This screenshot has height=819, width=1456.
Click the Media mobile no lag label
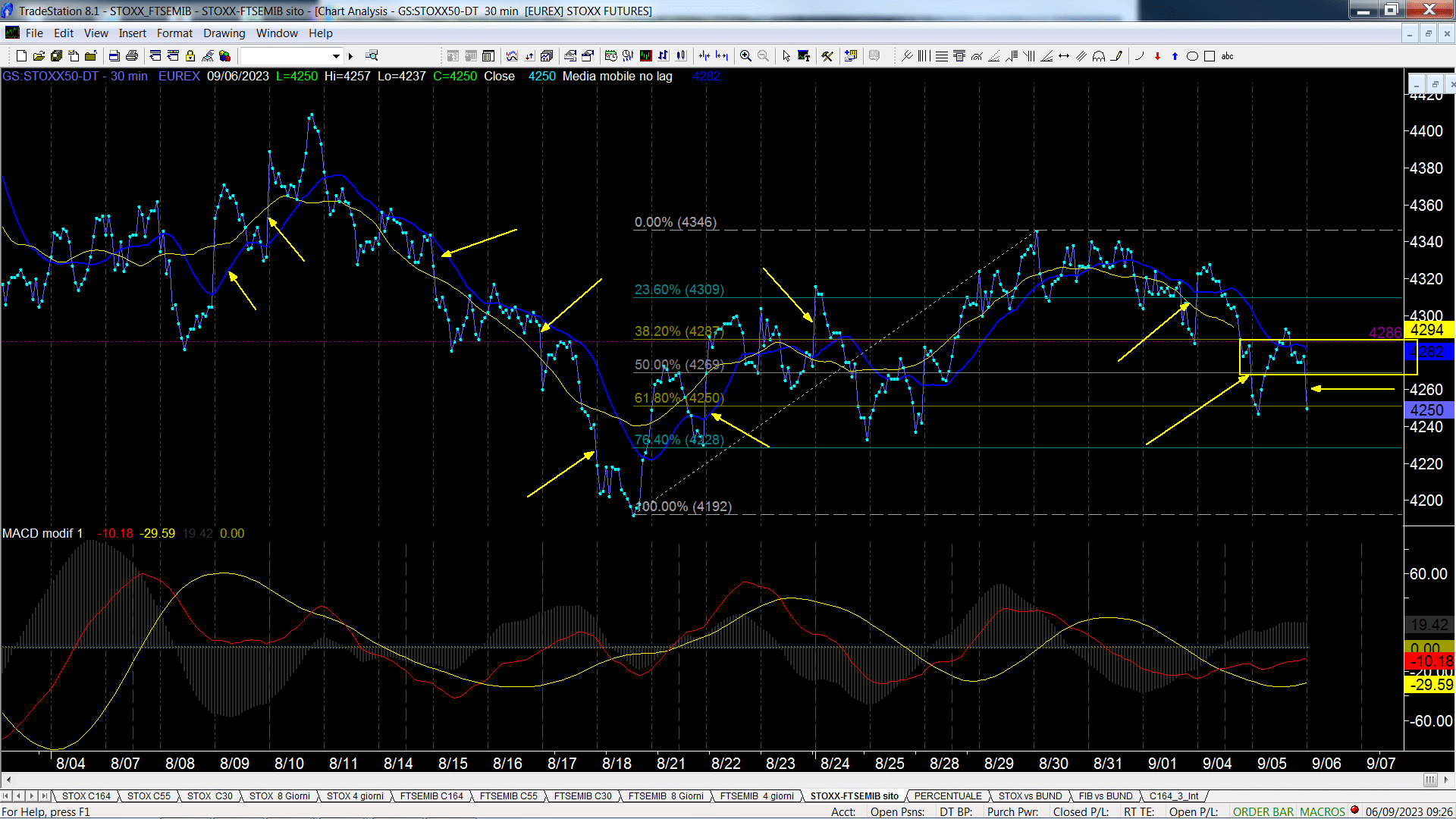(x=617, y=76)
